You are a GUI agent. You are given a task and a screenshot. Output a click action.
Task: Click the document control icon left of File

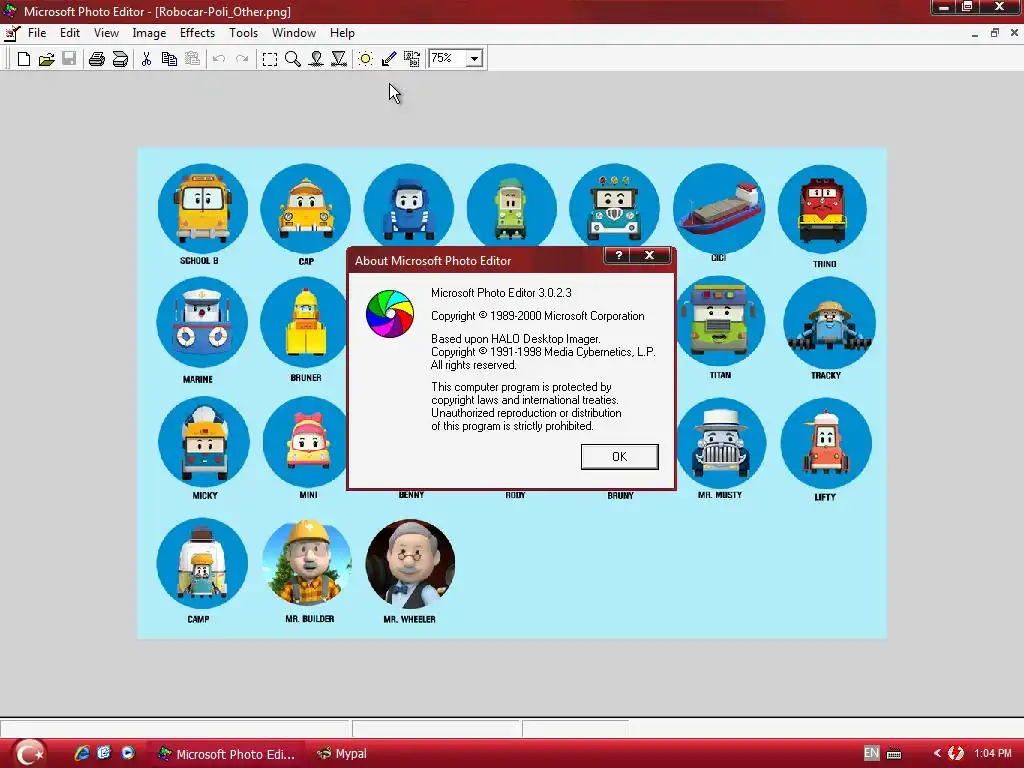pyautogui.click(x=12, y=33)
